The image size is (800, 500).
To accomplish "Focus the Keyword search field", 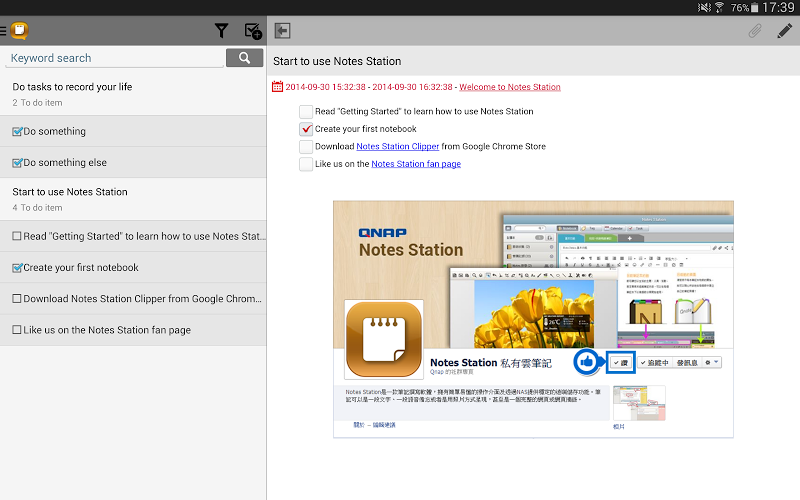I will [115, 58].
